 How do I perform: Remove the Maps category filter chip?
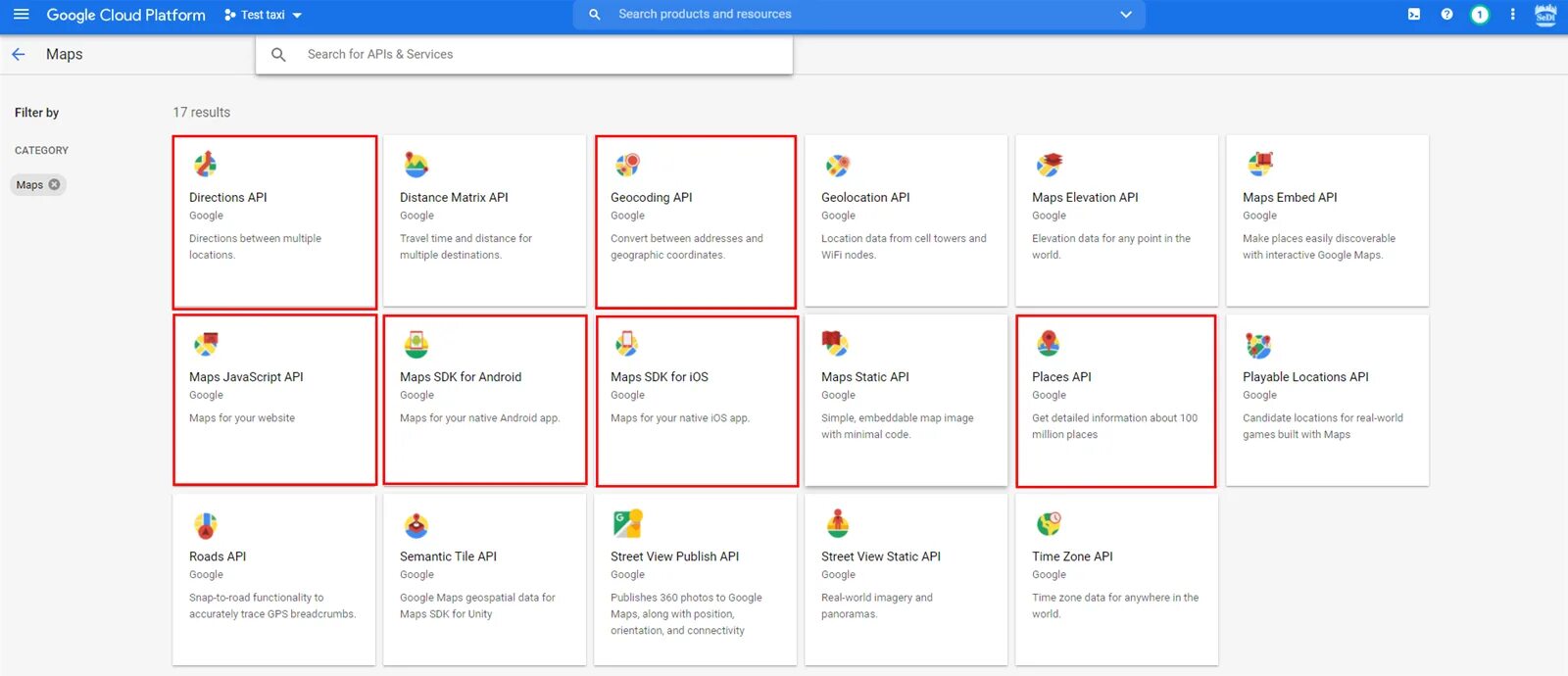[x=55, y=184]
